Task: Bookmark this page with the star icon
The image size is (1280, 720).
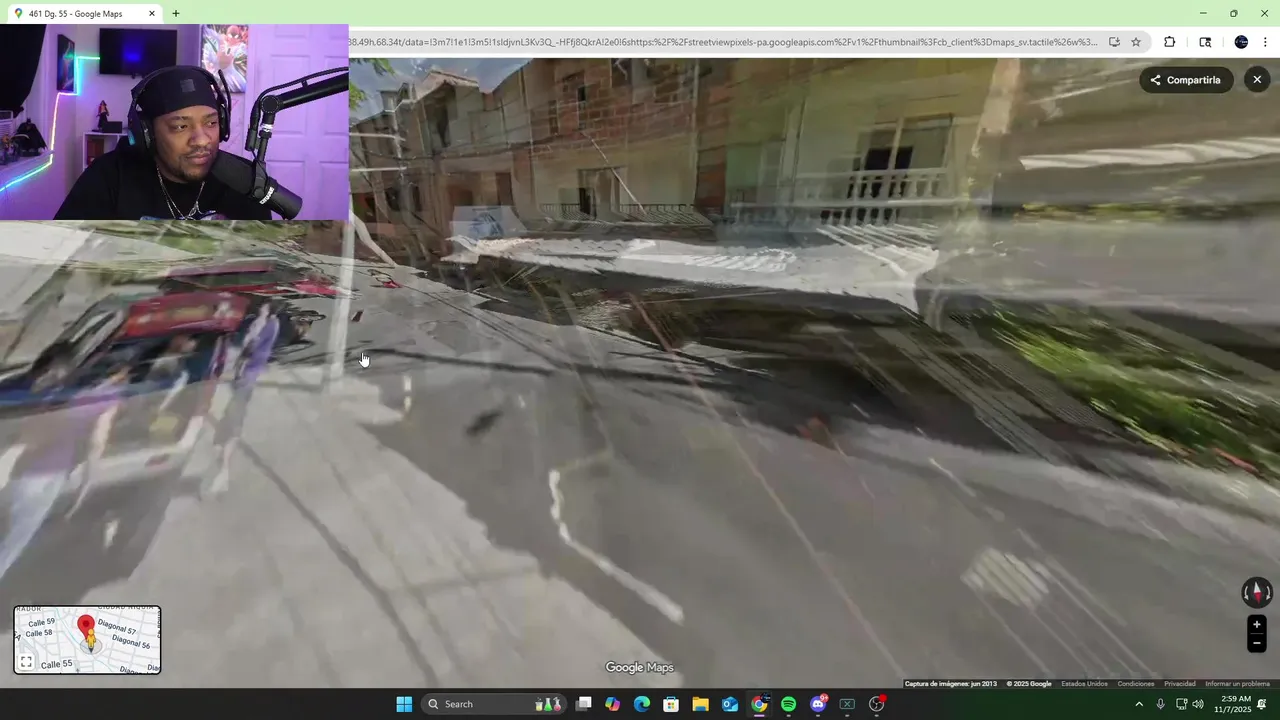Action: (1136, 42)
